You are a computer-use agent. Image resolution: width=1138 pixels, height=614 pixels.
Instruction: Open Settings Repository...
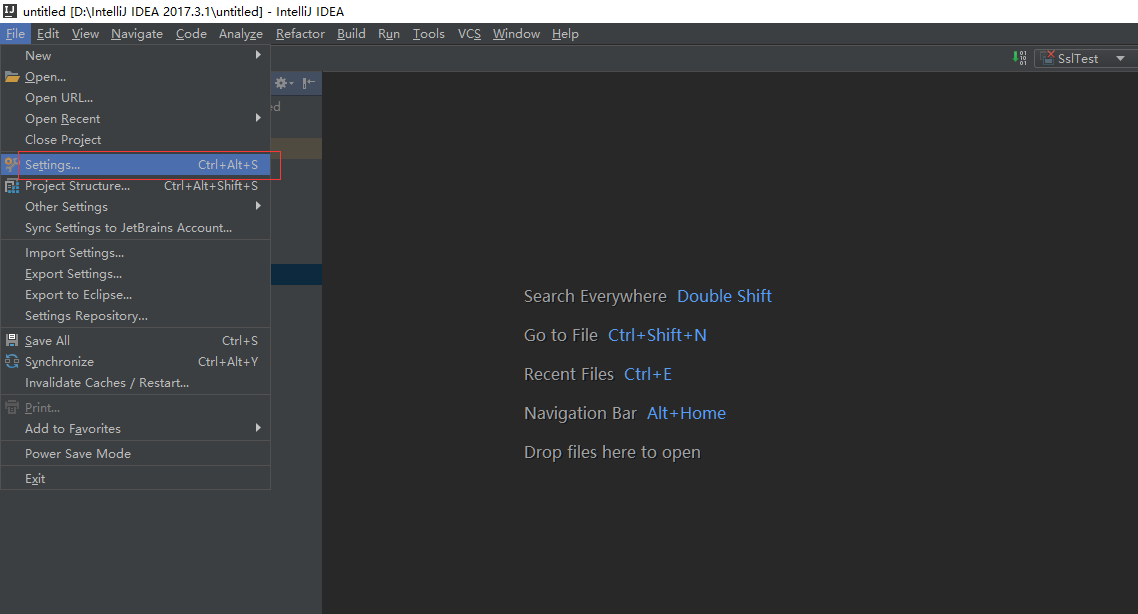click(x=136, y=316)
